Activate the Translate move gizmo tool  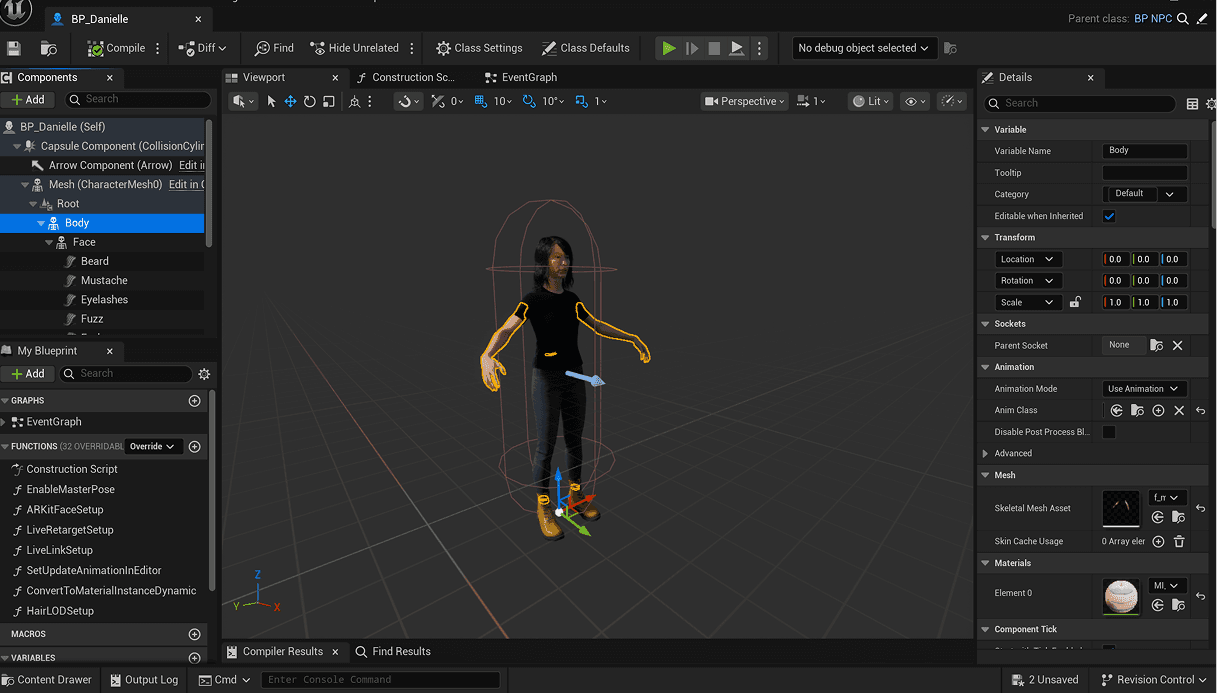tap(290, 101)
